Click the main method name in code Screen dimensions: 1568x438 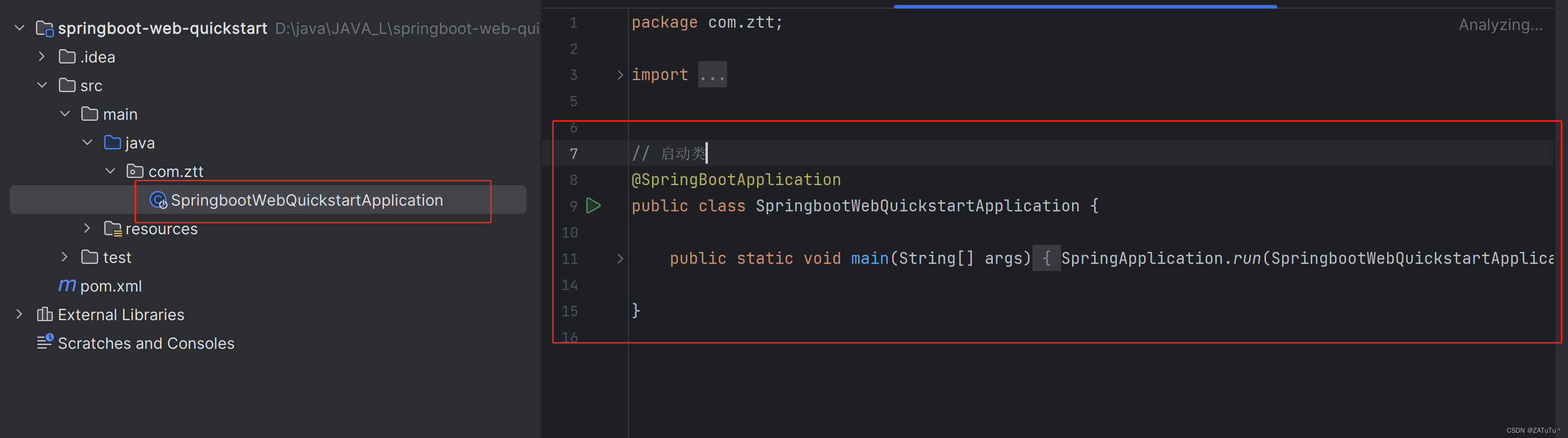[x=870, y=259]
